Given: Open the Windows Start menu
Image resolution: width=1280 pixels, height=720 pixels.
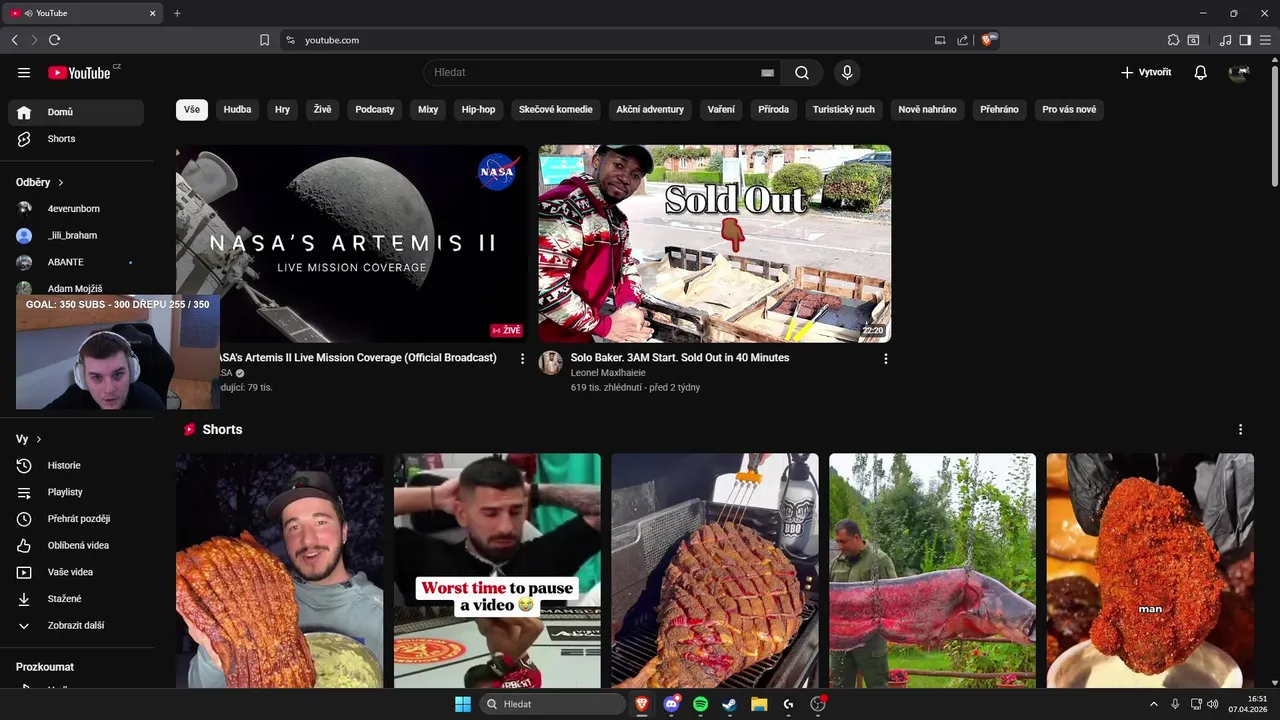Looking at the screenshot, I should 463,704.
